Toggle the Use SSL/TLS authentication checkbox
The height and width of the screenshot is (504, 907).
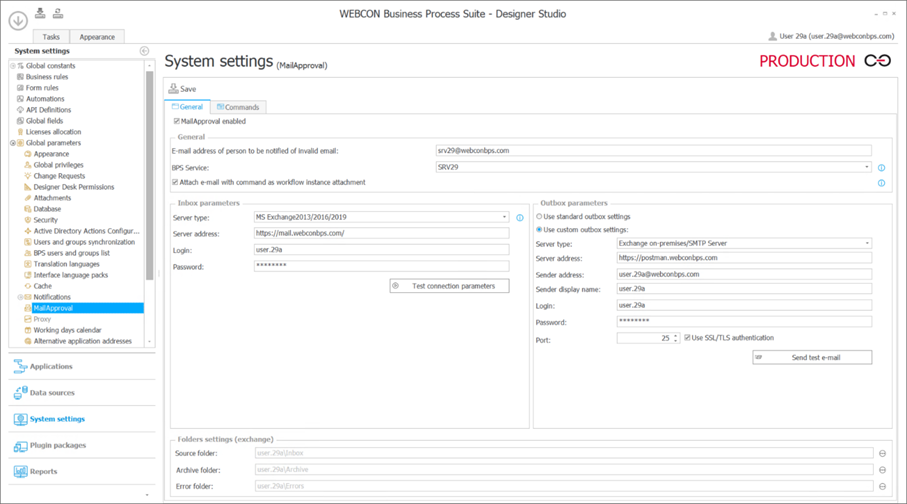coord(687,338)
